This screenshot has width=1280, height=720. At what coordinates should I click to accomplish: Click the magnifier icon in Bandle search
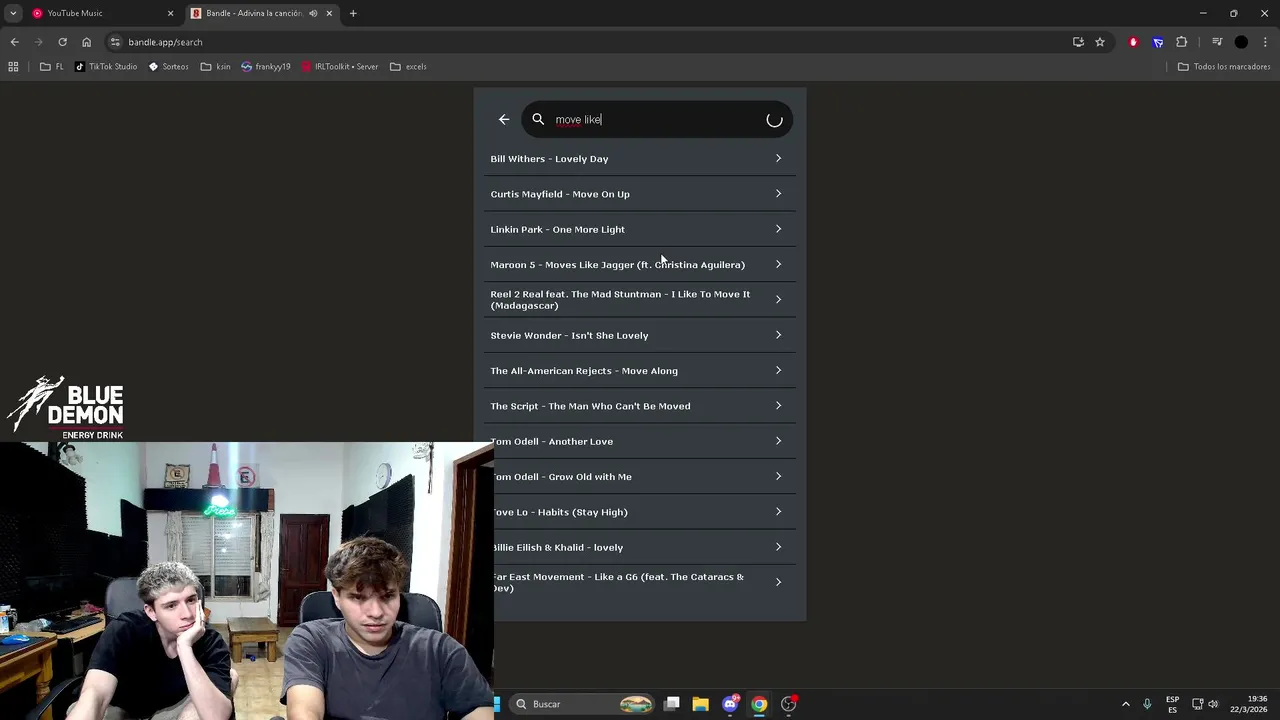[538, 120]
